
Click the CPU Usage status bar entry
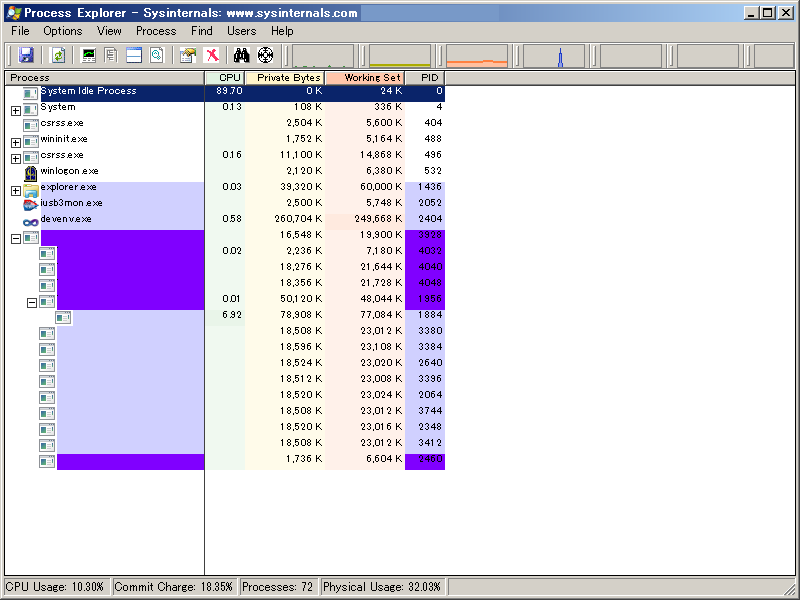coord(58,587)
